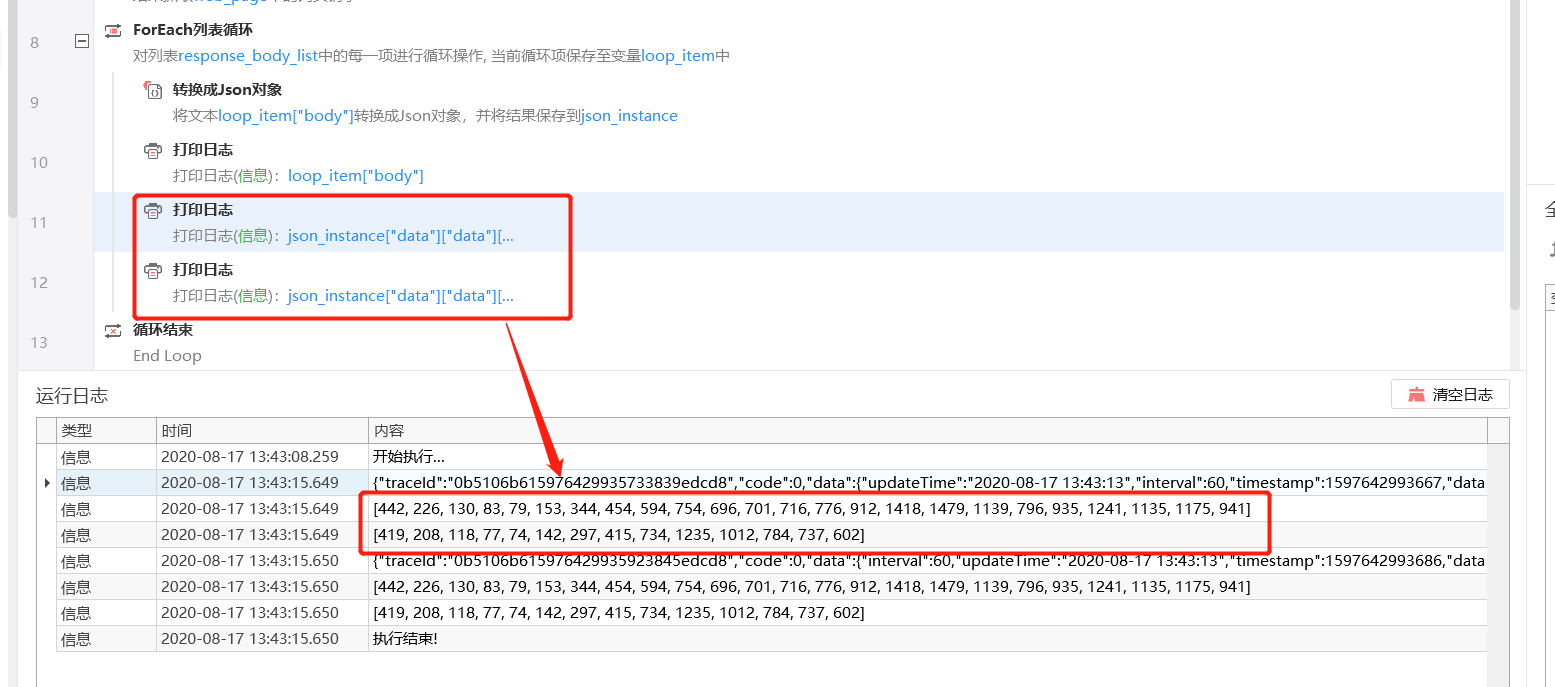The height and width of the screenshot is (687, 1555).
Task: Click the 运行日志 panel title
Action: coord(72,395)
